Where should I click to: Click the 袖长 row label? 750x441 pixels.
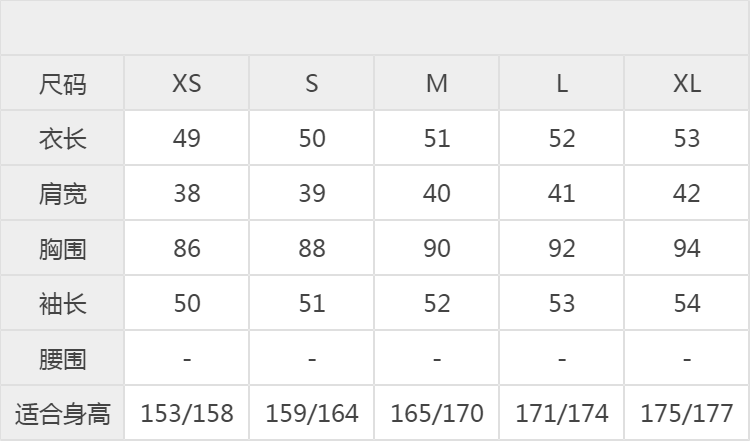62,304
